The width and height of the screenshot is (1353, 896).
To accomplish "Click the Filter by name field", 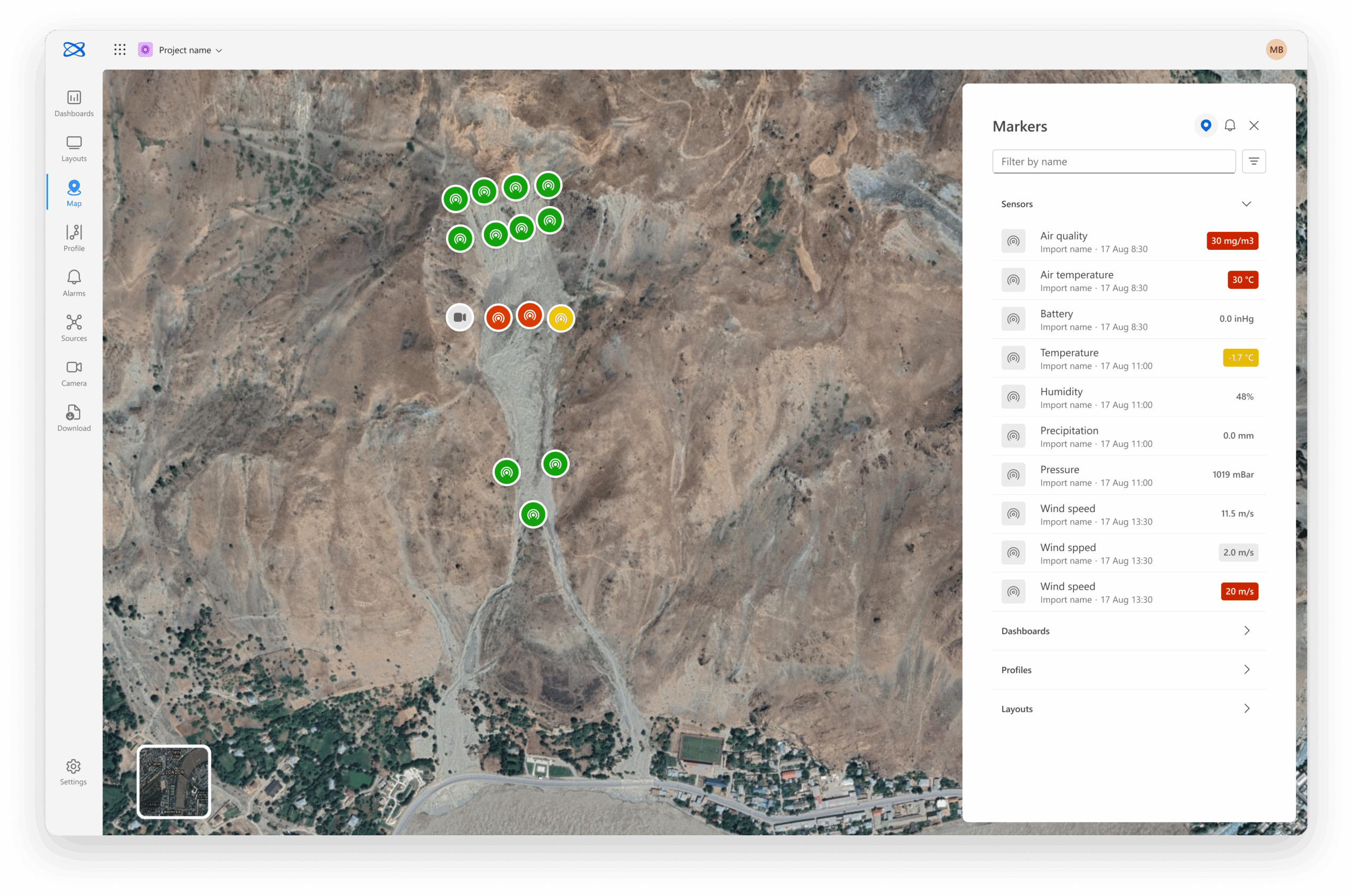I will click(x=1113, y=162).
